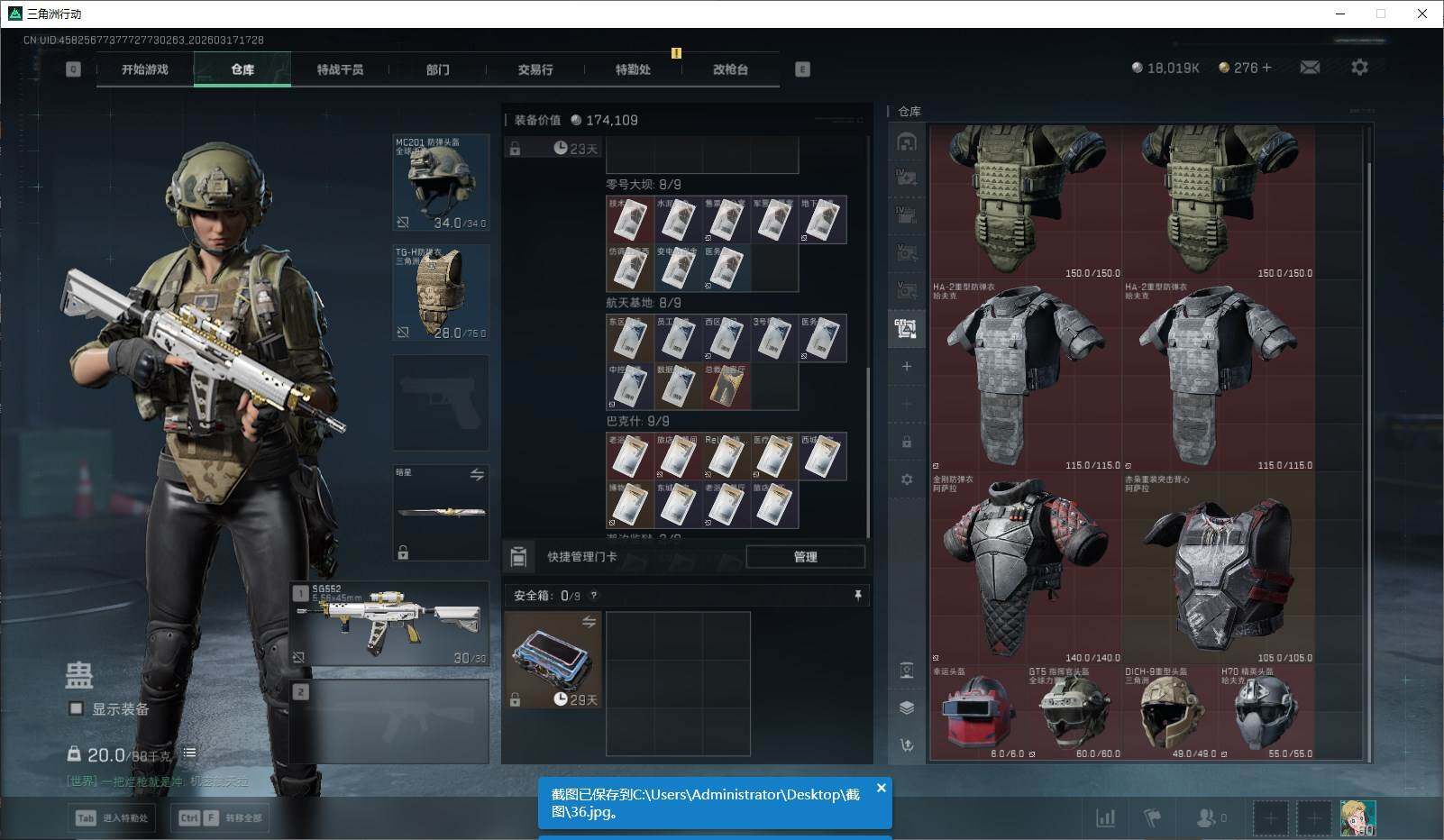Click the swap icon on the safe box item

coord(589,622)
